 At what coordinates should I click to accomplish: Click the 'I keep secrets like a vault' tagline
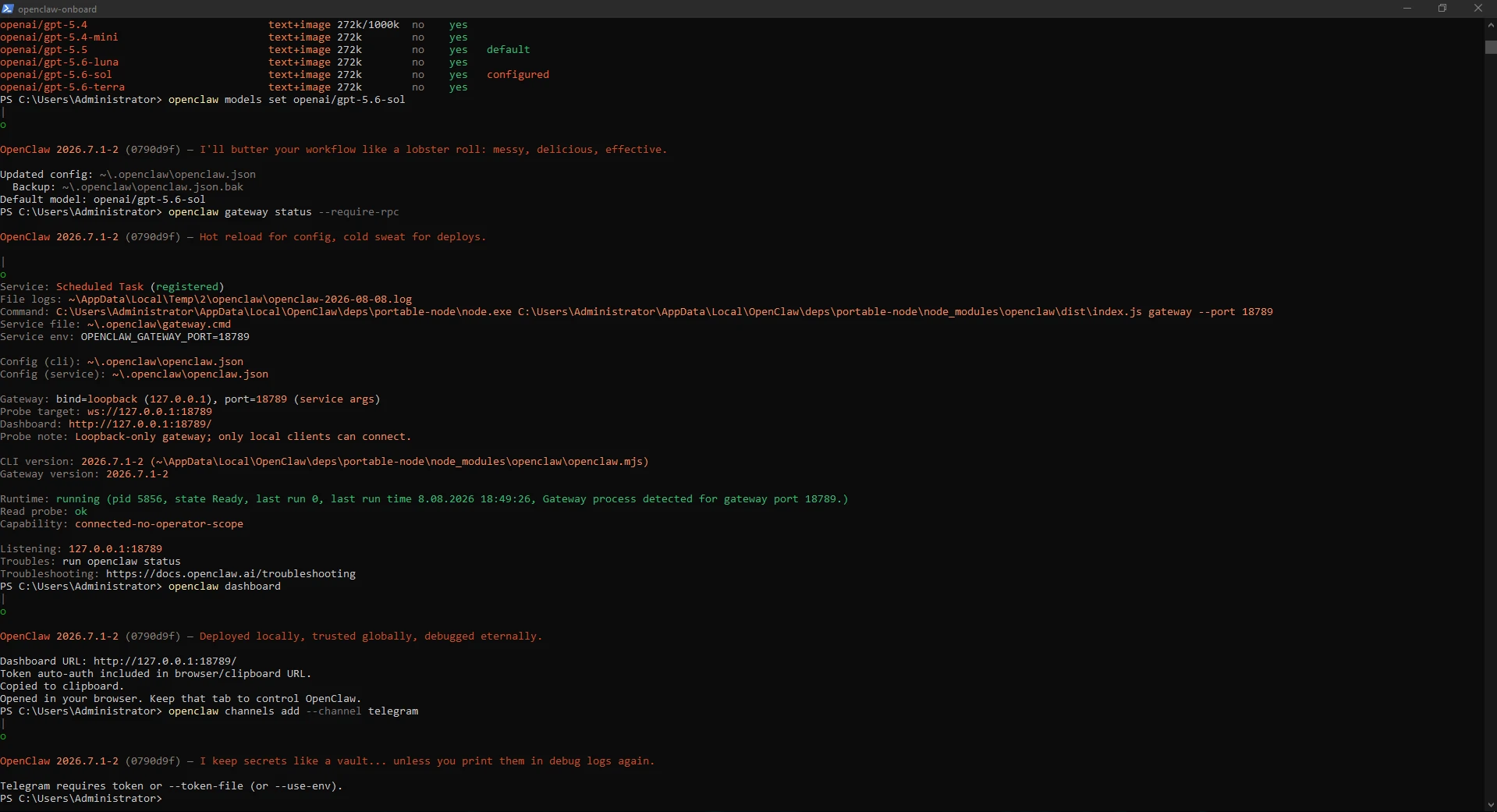(427, 761)
